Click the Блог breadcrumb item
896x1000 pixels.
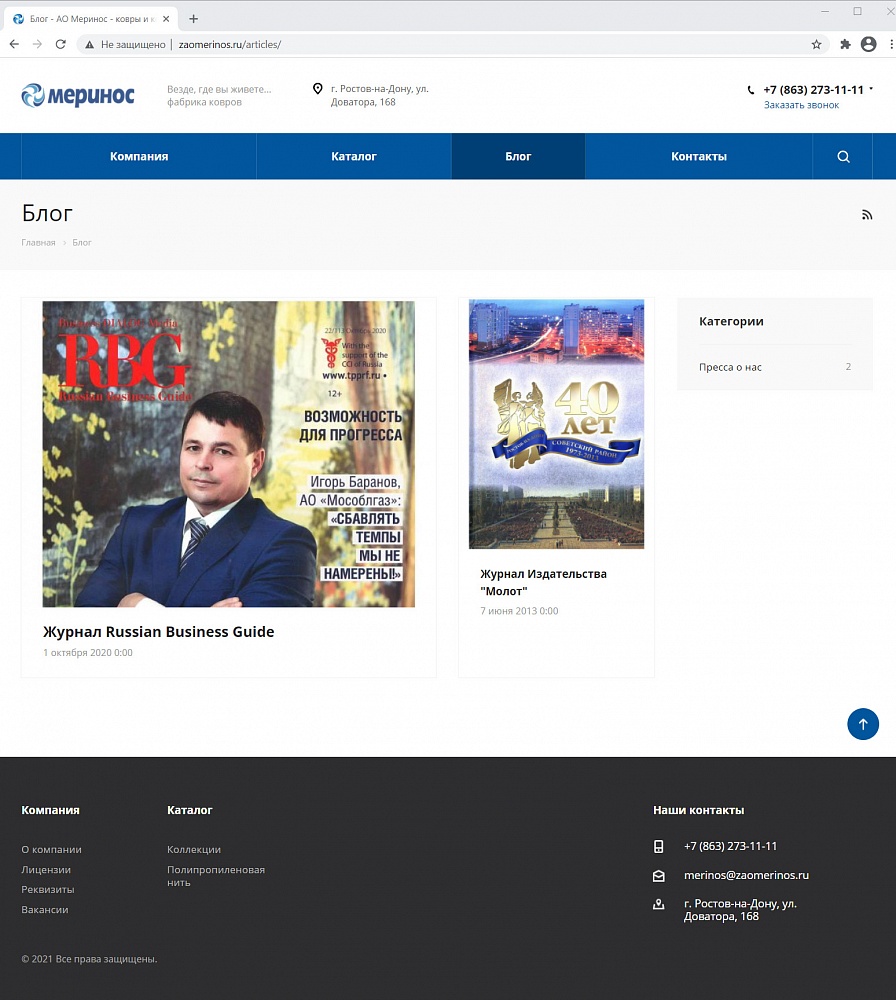coord(82,242)
